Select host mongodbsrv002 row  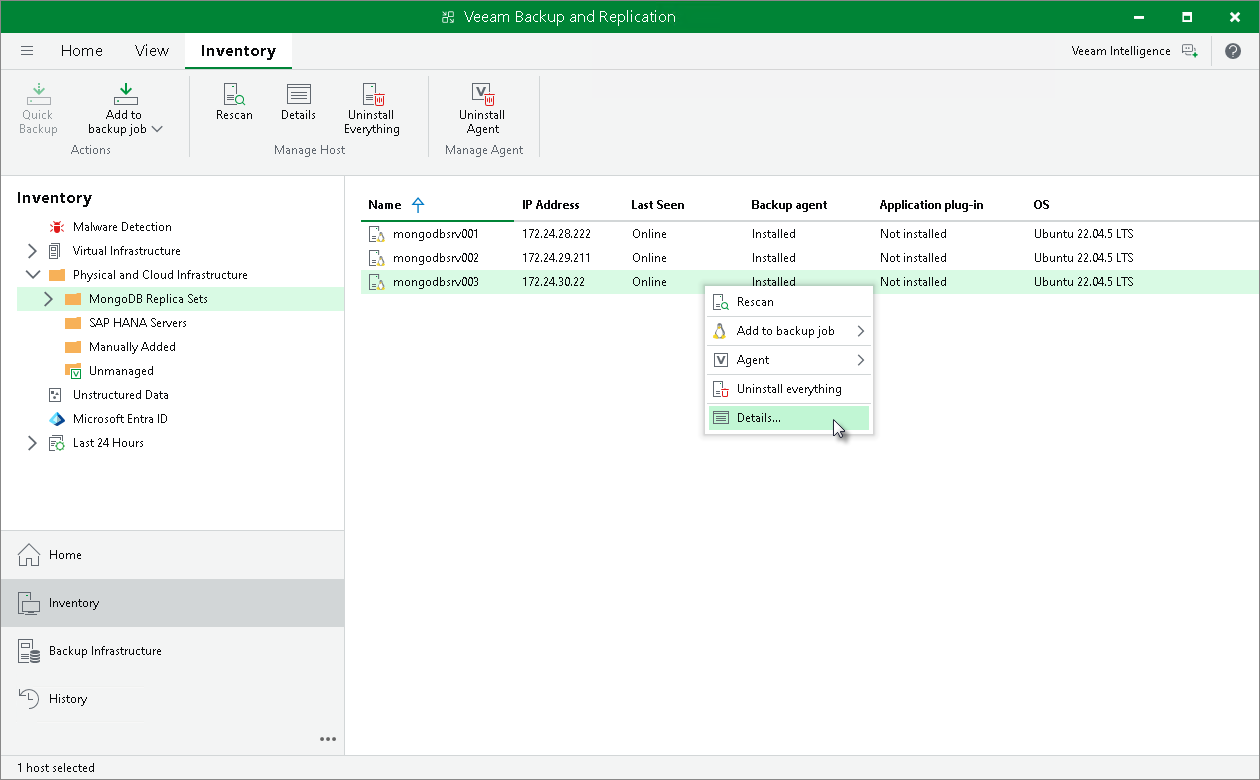pos(809,258)
